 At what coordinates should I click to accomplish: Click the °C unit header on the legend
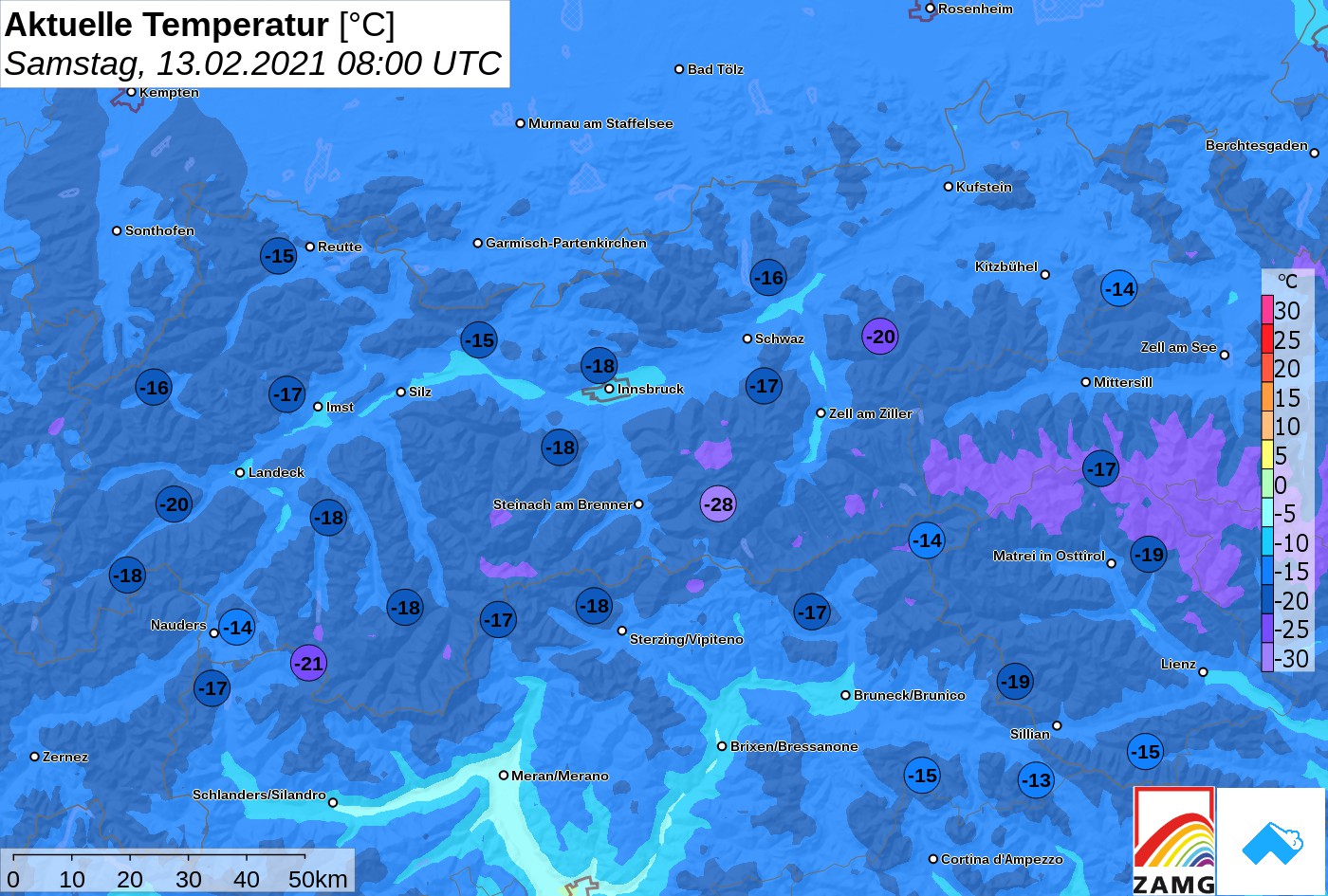1287,281
